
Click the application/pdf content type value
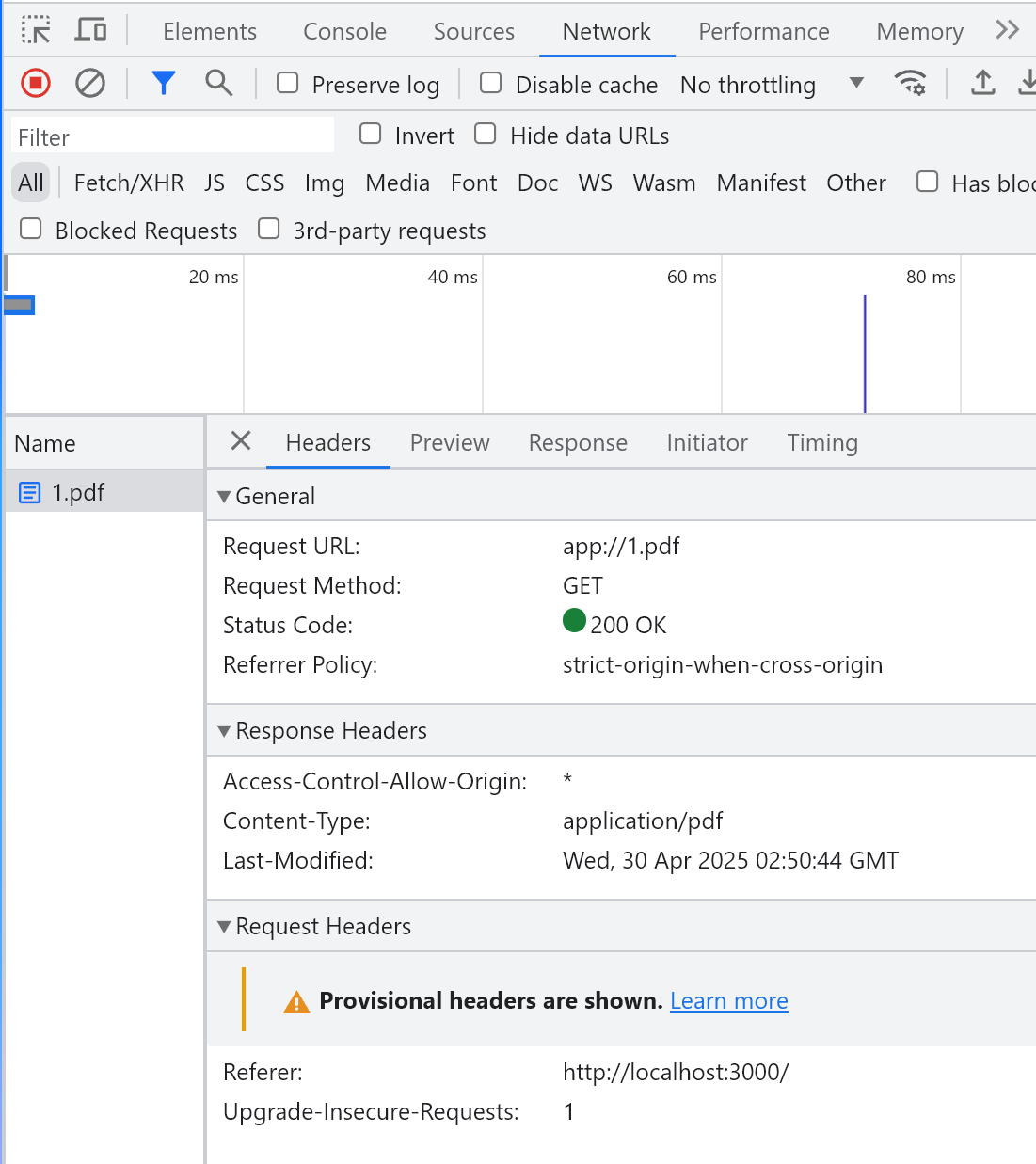pos(643,821)
